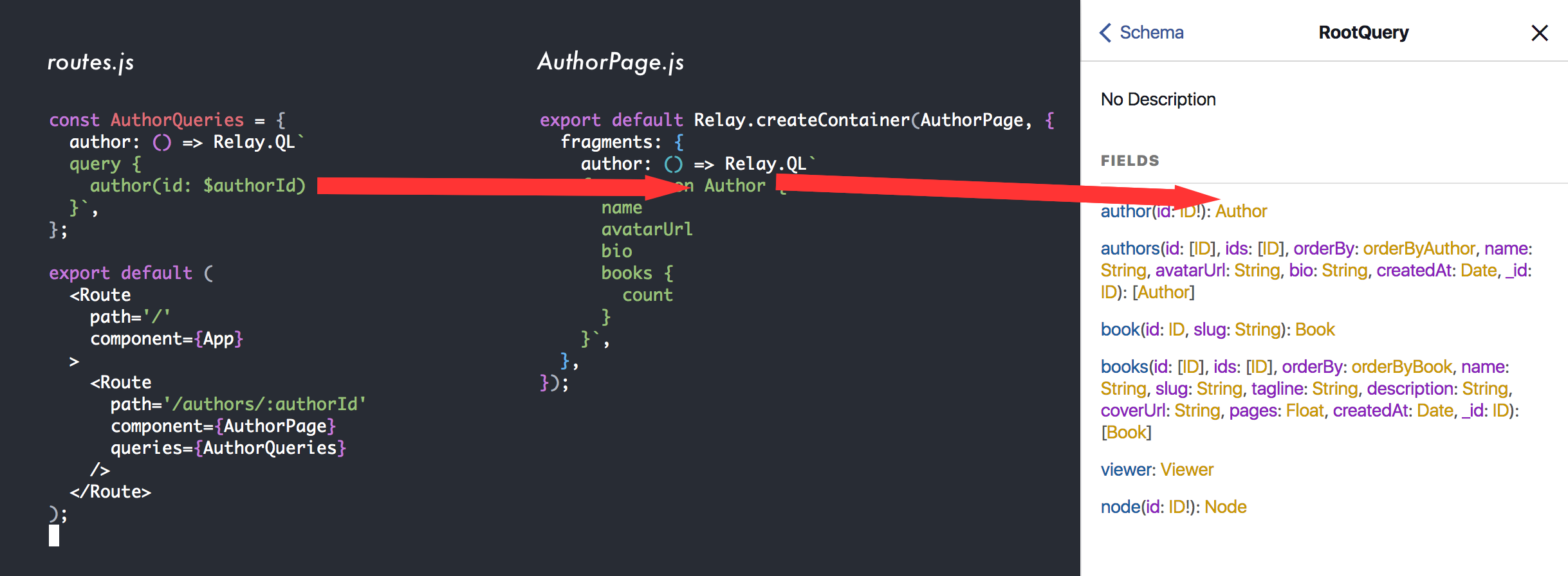Click the Float type of the pages argument
Viewport: 1568px width, 576px height.
click(x=1305, y=411)
